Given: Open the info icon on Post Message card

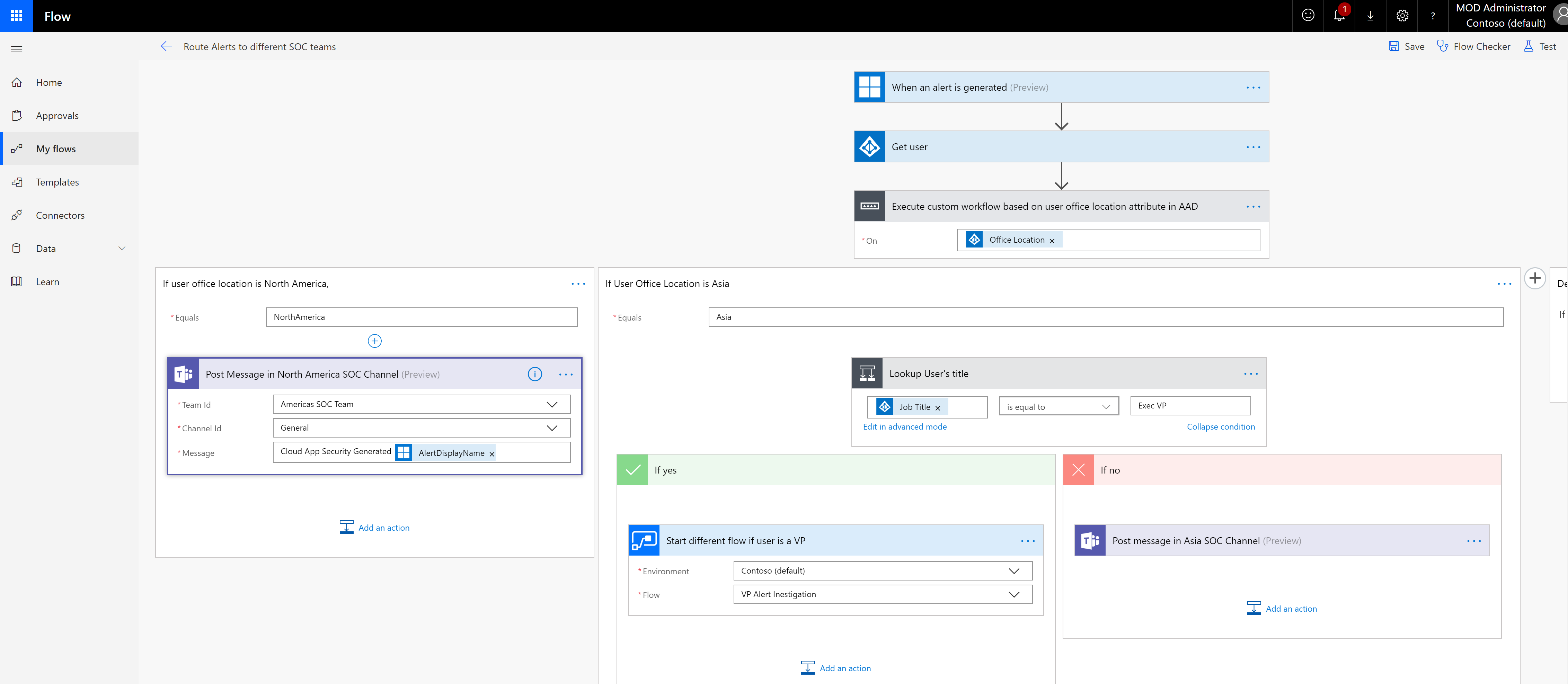Looking at the screenshot, I should click(534, 373).
